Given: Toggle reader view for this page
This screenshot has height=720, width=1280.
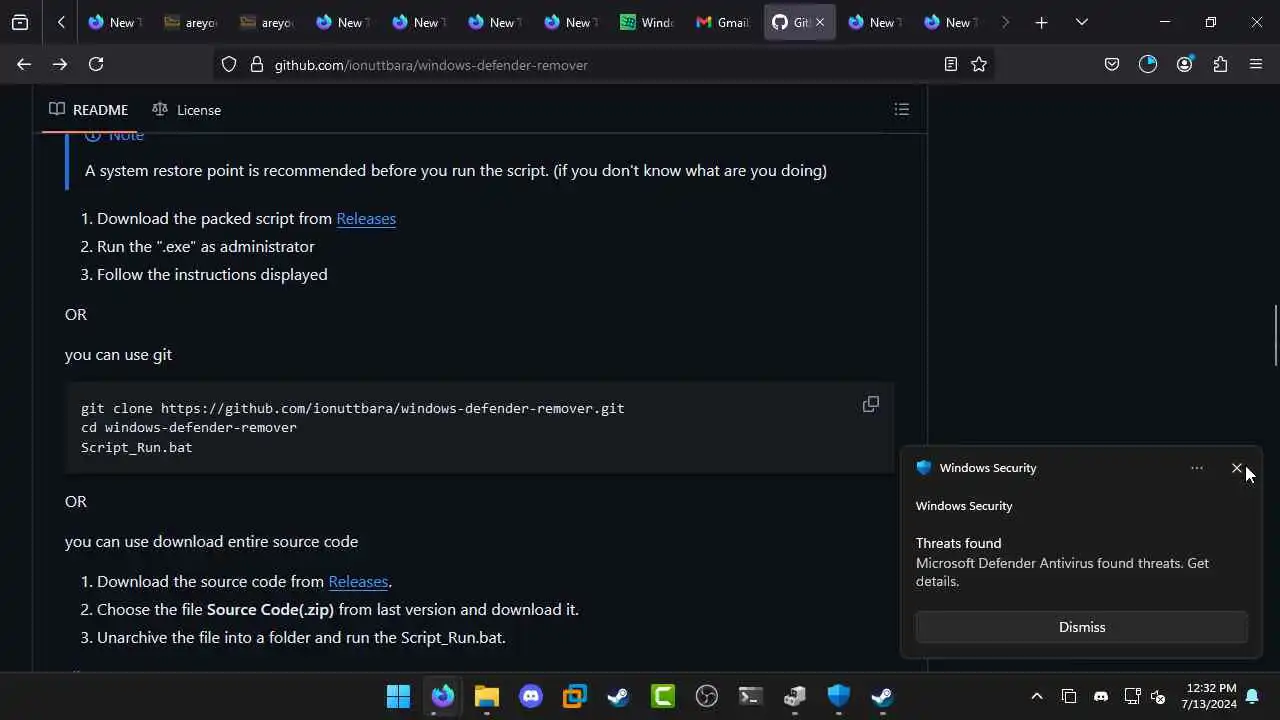Looking at the screenshot, I should (x=951, y=64).
